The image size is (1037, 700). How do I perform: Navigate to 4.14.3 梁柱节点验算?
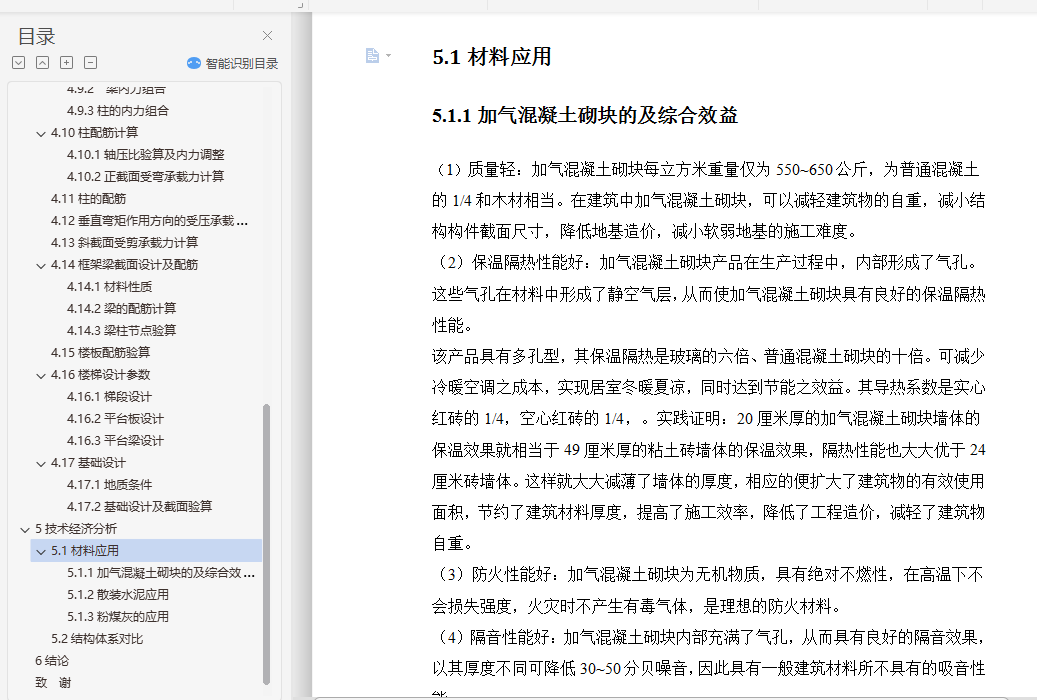tap(122, 330)
